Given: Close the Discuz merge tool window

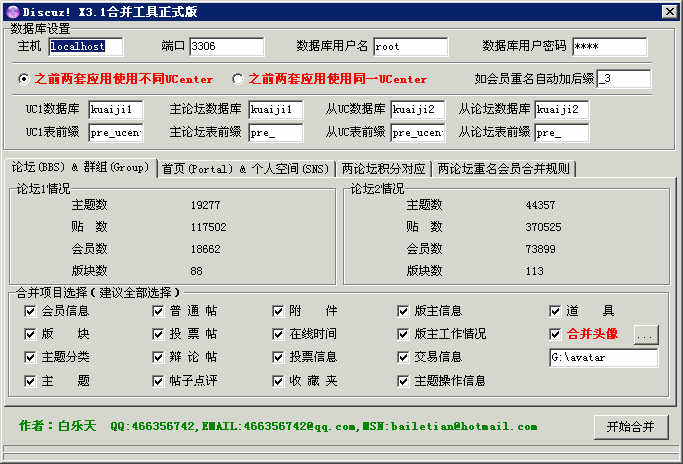Looking at the screenshot, I should tap(670, 10).
